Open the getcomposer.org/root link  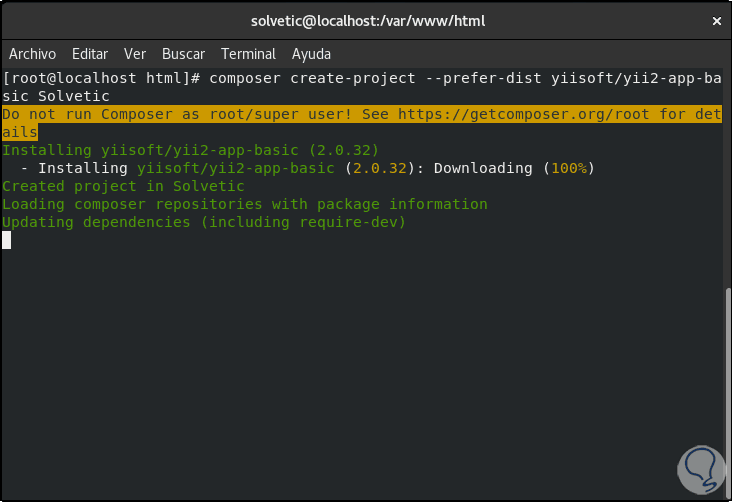[513, 114]
